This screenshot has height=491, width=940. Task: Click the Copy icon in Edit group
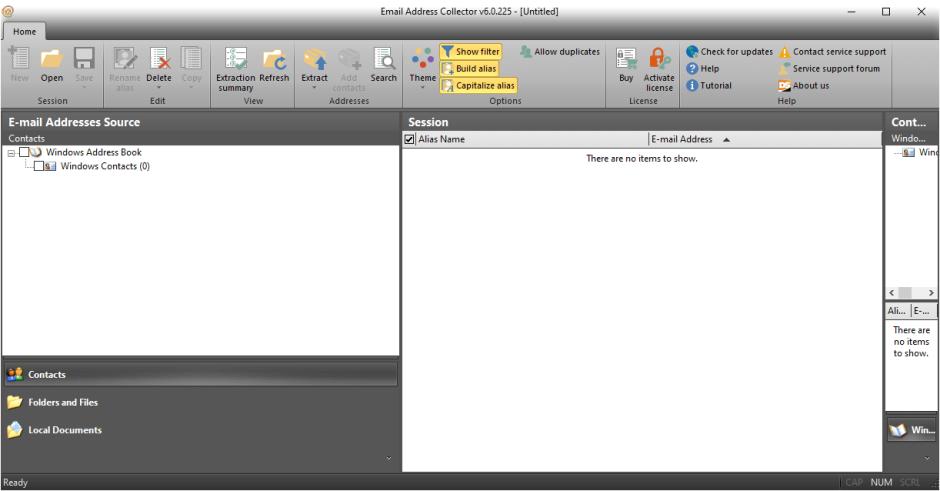pos(191,59)
